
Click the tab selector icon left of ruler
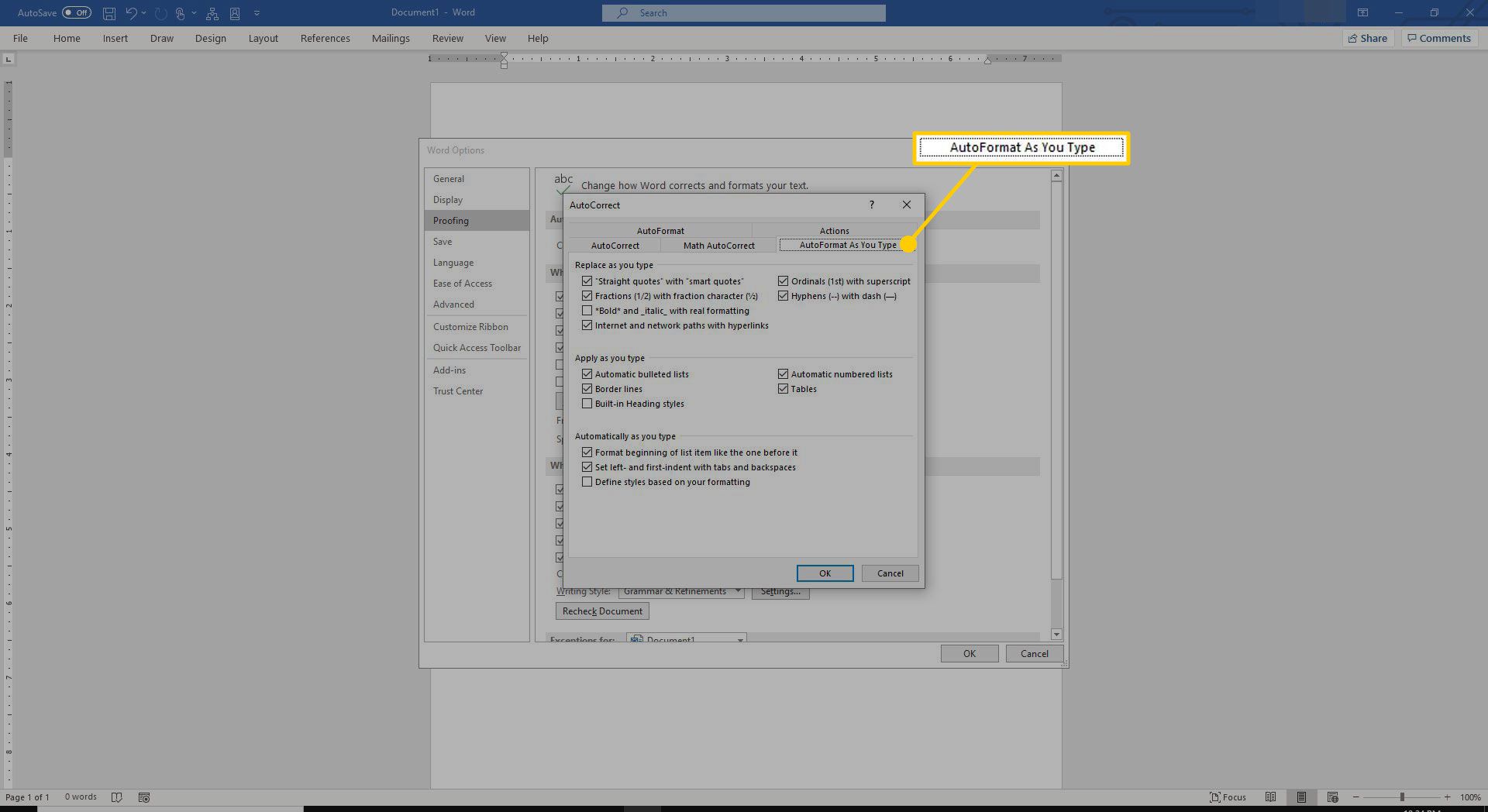point(9,60)
